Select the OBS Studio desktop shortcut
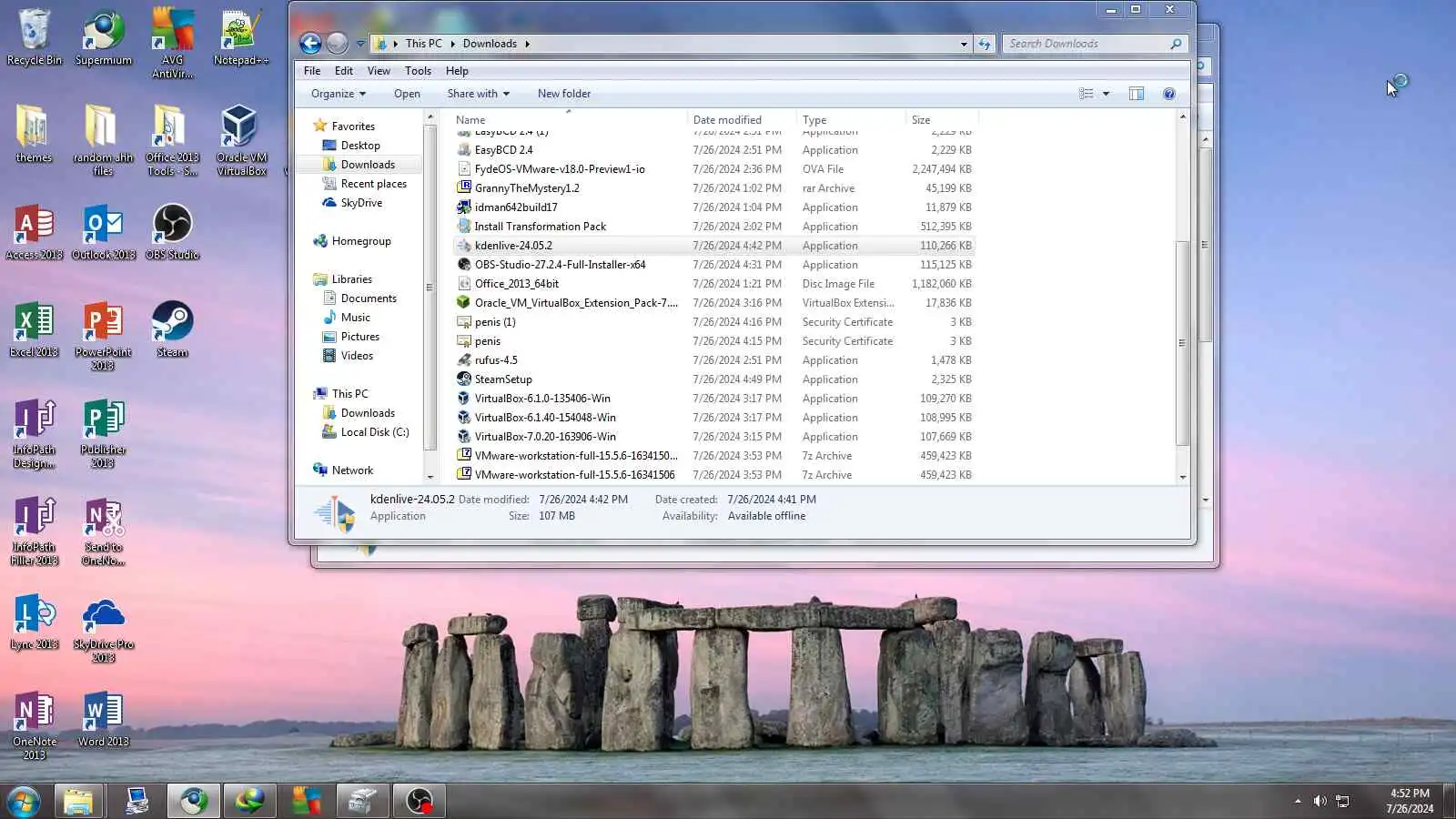 tap(172, 233)
